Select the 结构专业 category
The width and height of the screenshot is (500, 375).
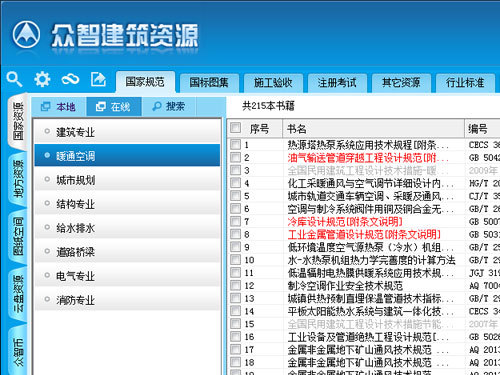click(x=127, y=204)
